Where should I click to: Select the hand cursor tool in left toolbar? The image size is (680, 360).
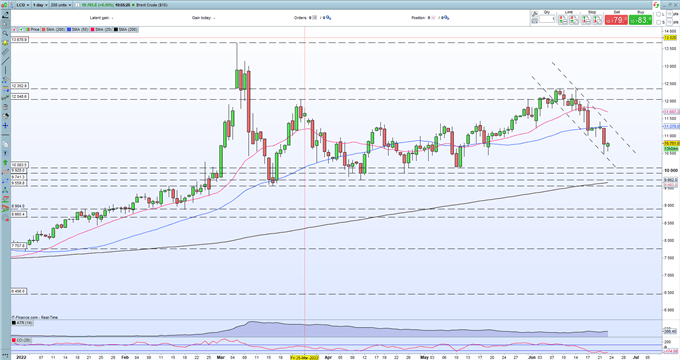pos(6,24)
